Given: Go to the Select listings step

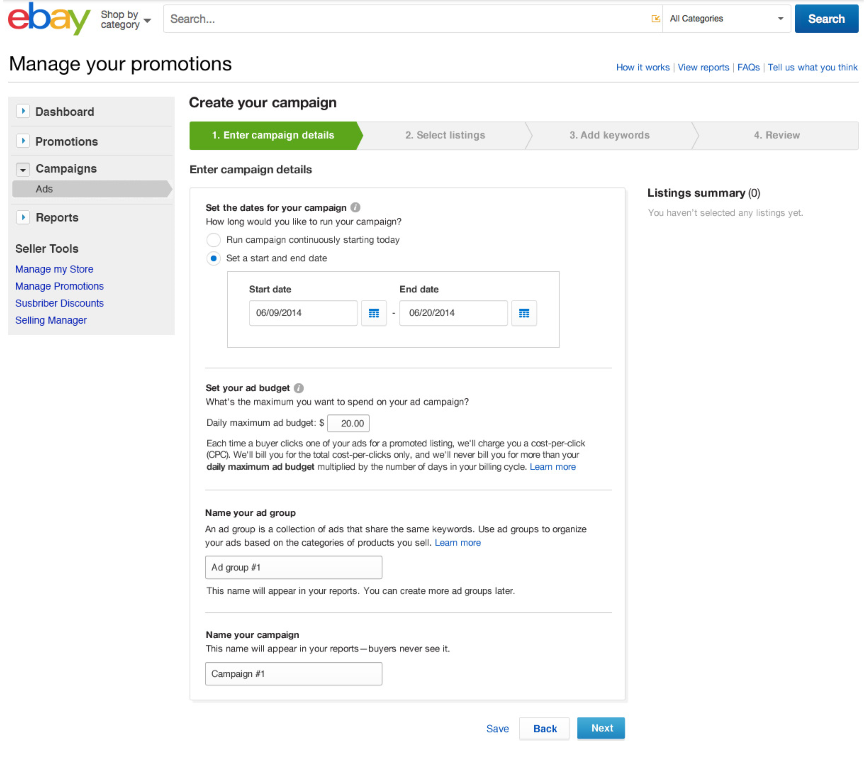Looking at the screenshot, I should coord(445,136).
